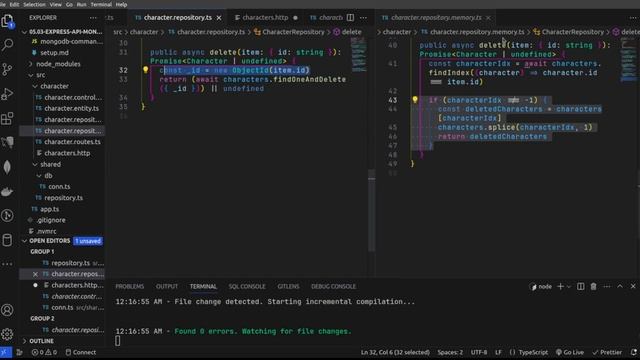Switch to the GITLENS panel tab
This screenshot has height=360, width=640.
pos(288,287)
